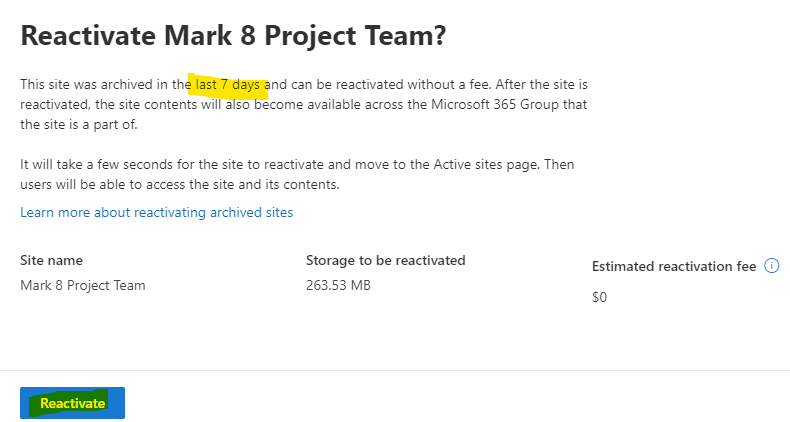Click the divider line above the Reactivate button

click(x=395, y=371)
